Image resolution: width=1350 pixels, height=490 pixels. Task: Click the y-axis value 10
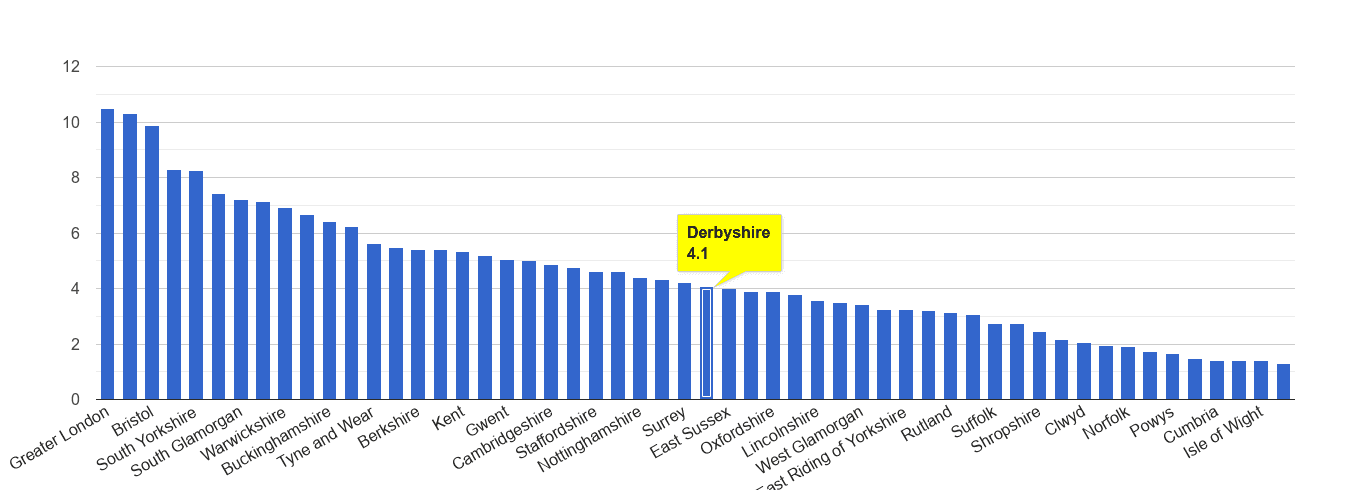pos(70,122)
